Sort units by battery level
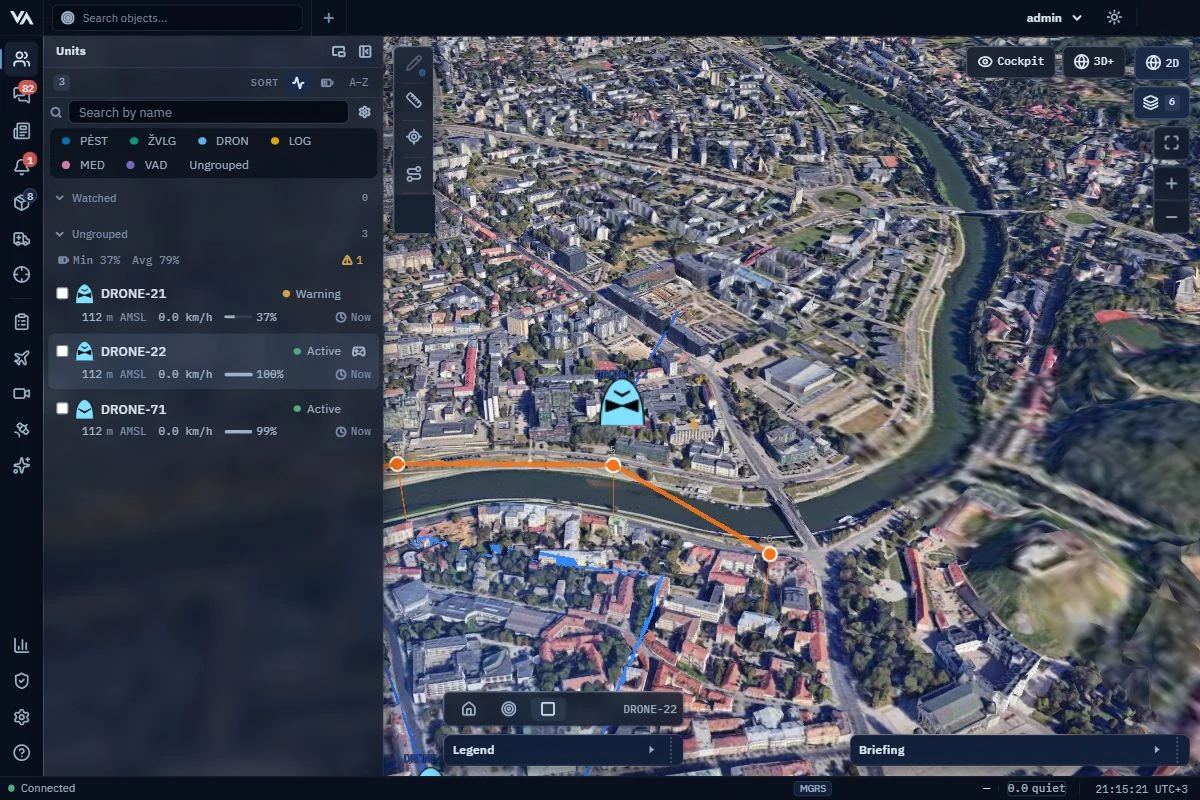The width and height of the screenshot is (1200, 800). (x=327, y=82)
